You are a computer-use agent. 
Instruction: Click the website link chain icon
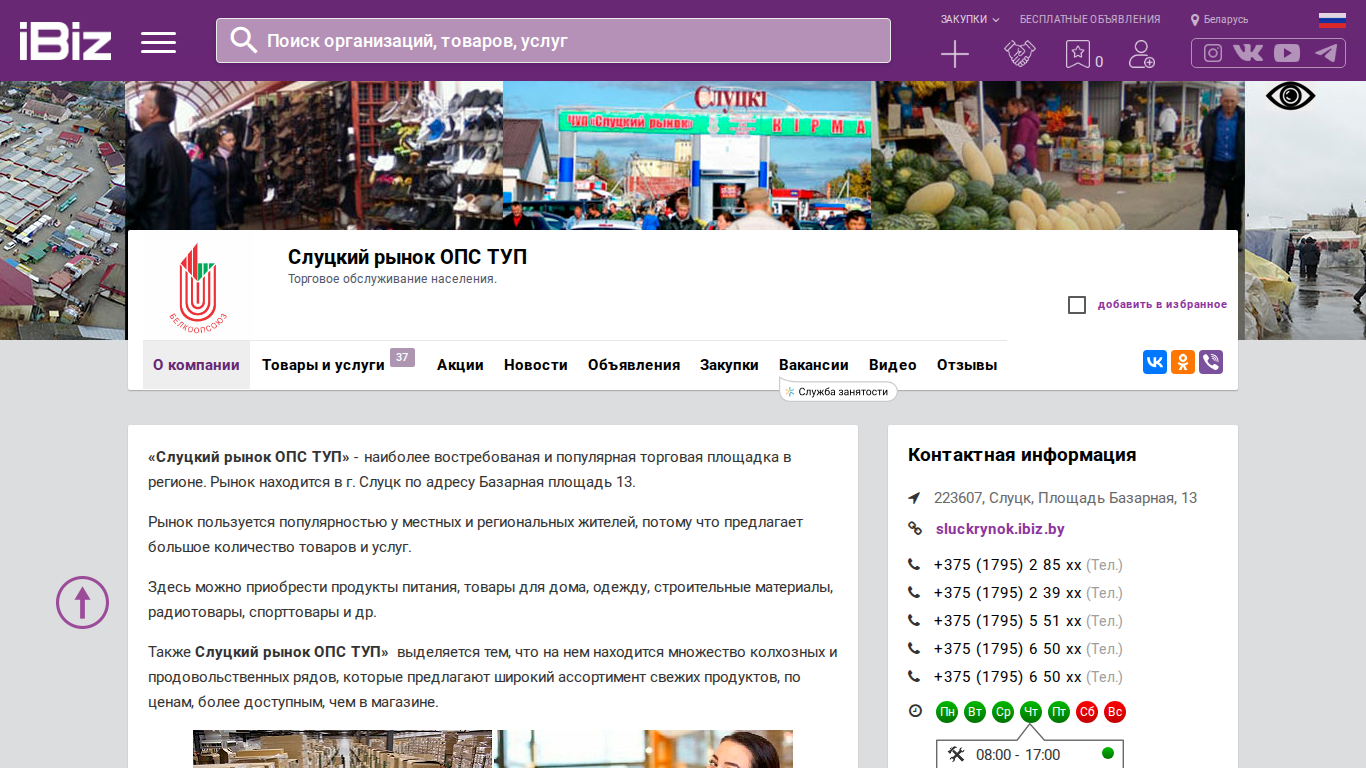pyautogui.click(x=914, y=529)
